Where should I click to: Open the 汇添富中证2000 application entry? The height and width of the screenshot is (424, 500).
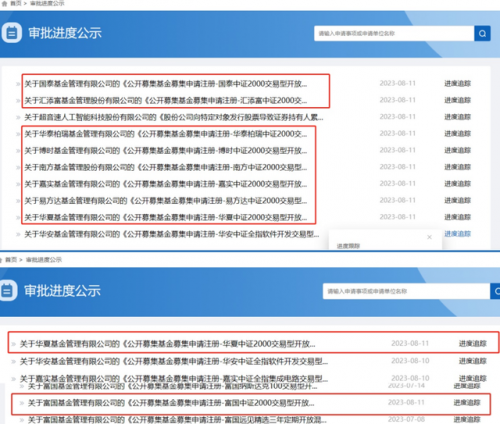[x=166, y=100]
